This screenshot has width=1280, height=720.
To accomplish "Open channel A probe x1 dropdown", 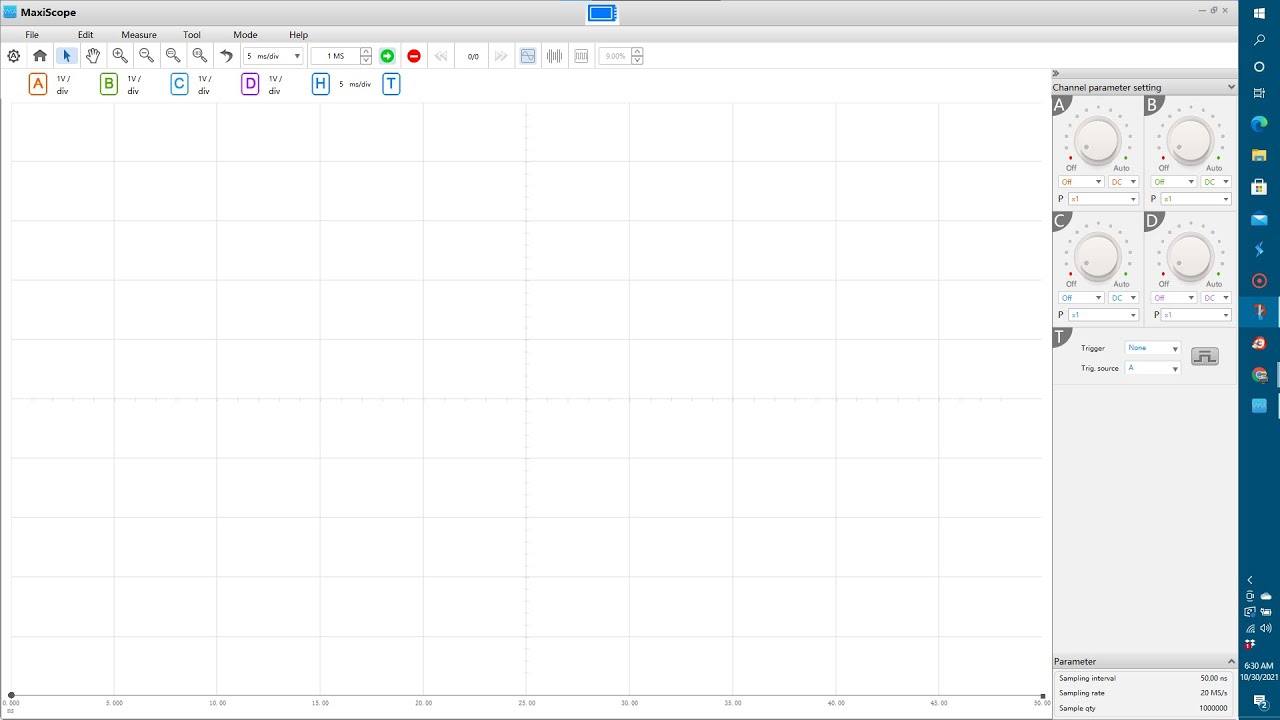I will [x=1103, y=199].
